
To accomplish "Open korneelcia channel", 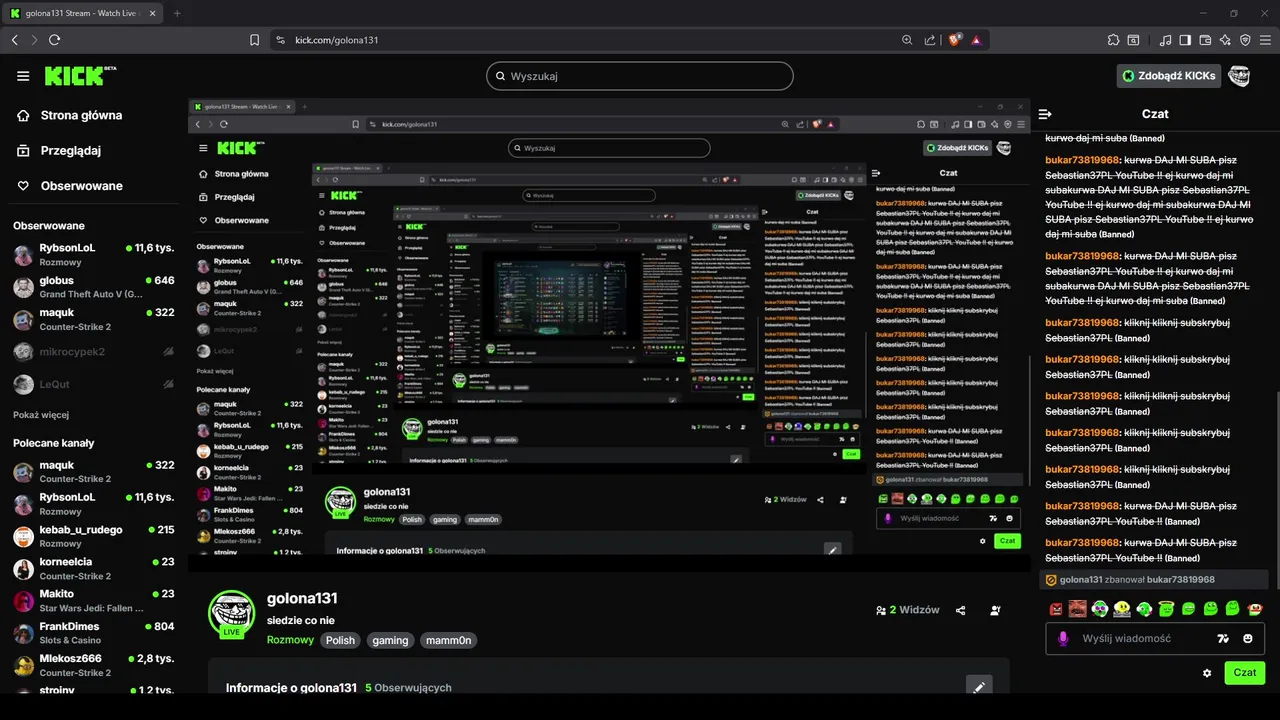I will [x=94, y=569].
